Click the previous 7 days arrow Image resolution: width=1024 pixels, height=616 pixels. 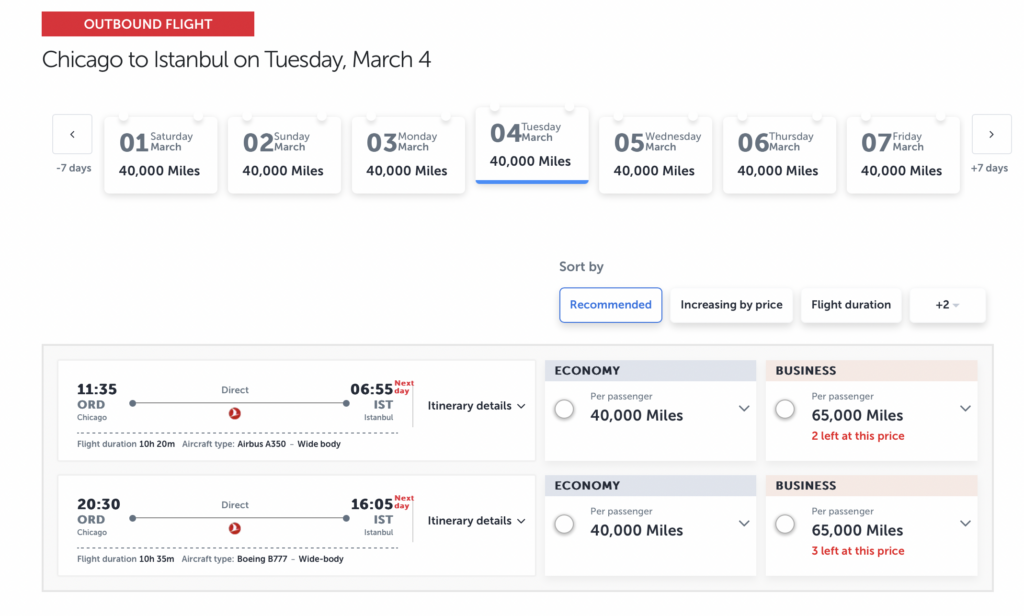[x=72, y=135]
